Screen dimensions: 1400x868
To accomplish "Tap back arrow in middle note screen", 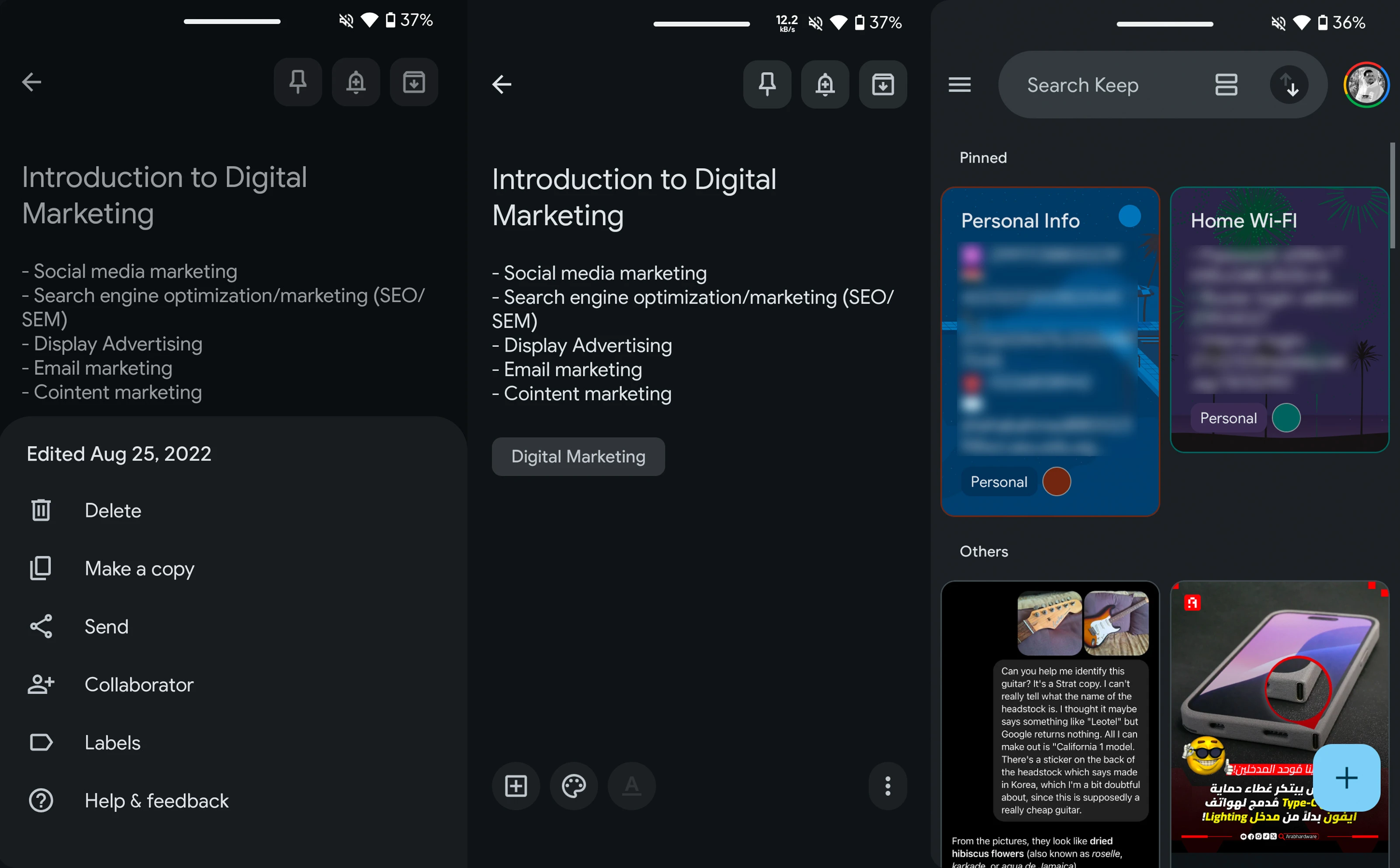I will (x=501, y=84).
